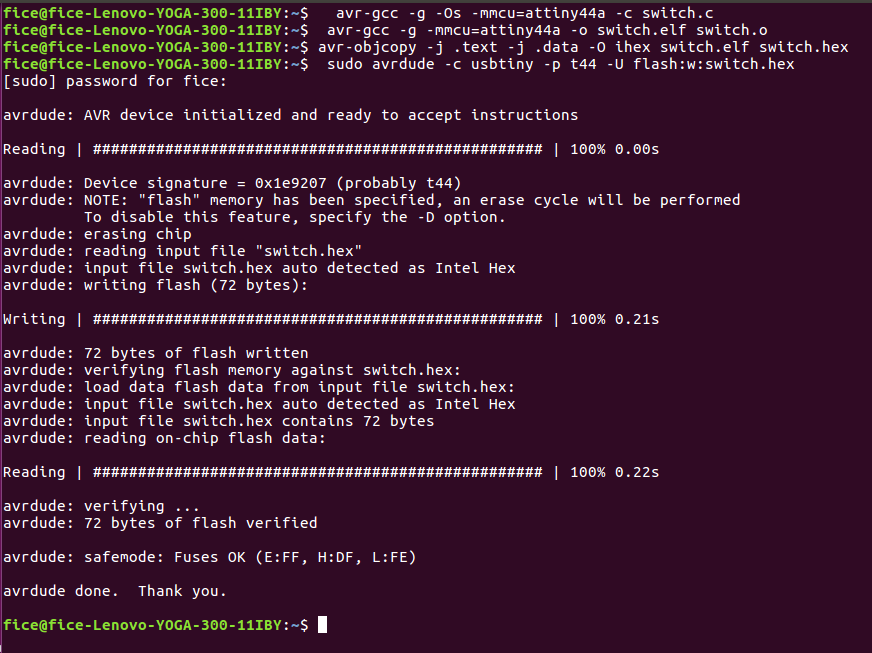Image resolution: width=872 pixels, height=653 pixels.
Task: Click the avr-gcc -Os compile command line
Action: tap(524, 13)
